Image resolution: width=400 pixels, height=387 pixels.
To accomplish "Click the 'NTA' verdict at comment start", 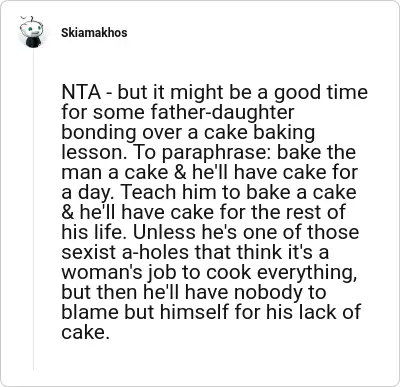I will tap(81, 92).
